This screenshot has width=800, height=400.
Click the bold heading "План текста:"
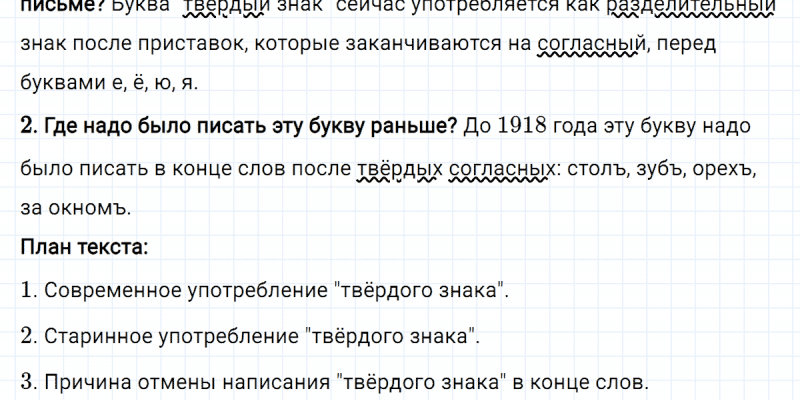84,247
